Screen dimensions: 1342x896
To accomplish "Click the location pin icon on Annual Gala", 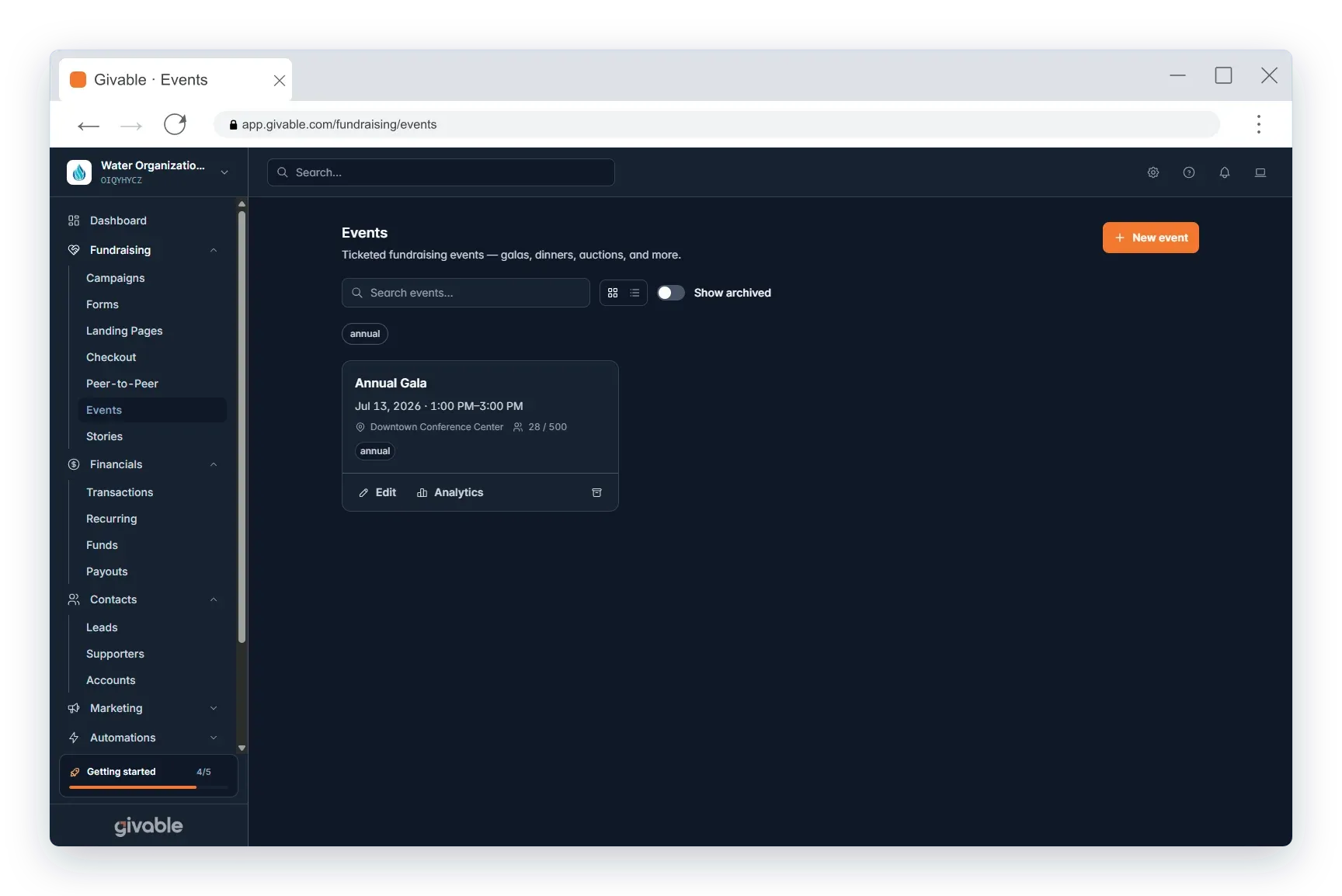I will pyautogui.click(x=360, y=427).
